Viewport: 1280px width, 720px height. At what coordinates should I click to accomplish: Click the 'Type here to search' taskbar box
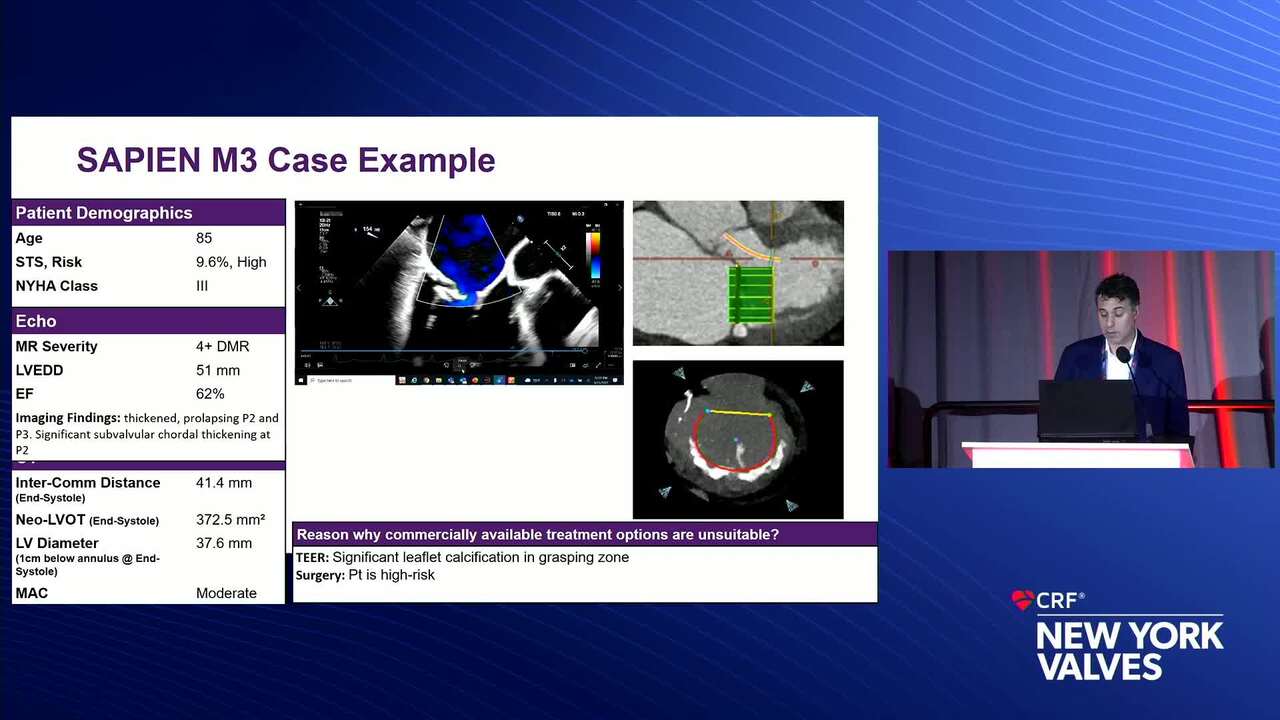(x=351, y=380)
